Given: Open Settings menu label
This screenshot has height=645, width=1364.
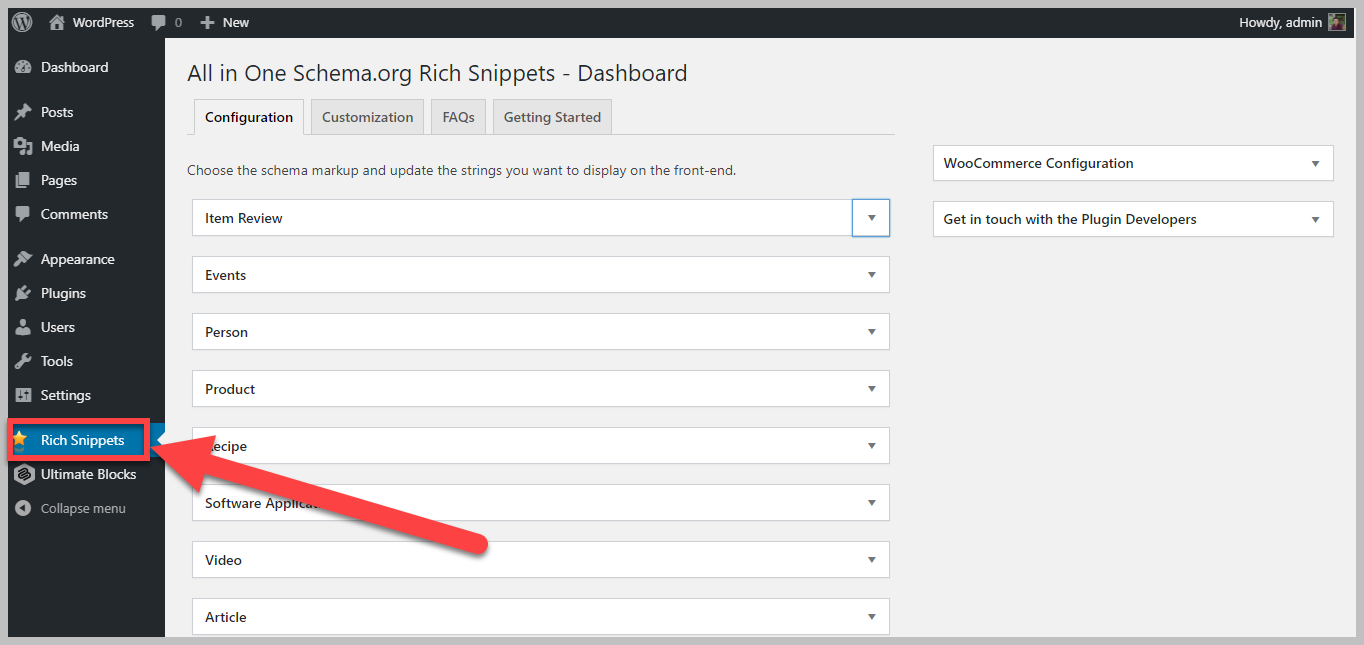Looking at the screenshot, I should pyautogui.click(x=66, y=395).
